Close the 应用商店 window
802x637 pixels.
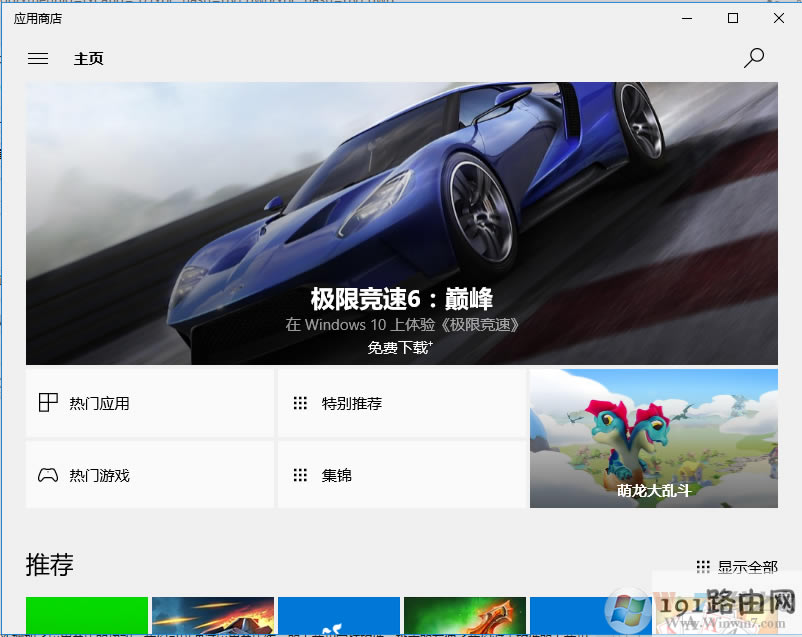(x=778, y=18)
